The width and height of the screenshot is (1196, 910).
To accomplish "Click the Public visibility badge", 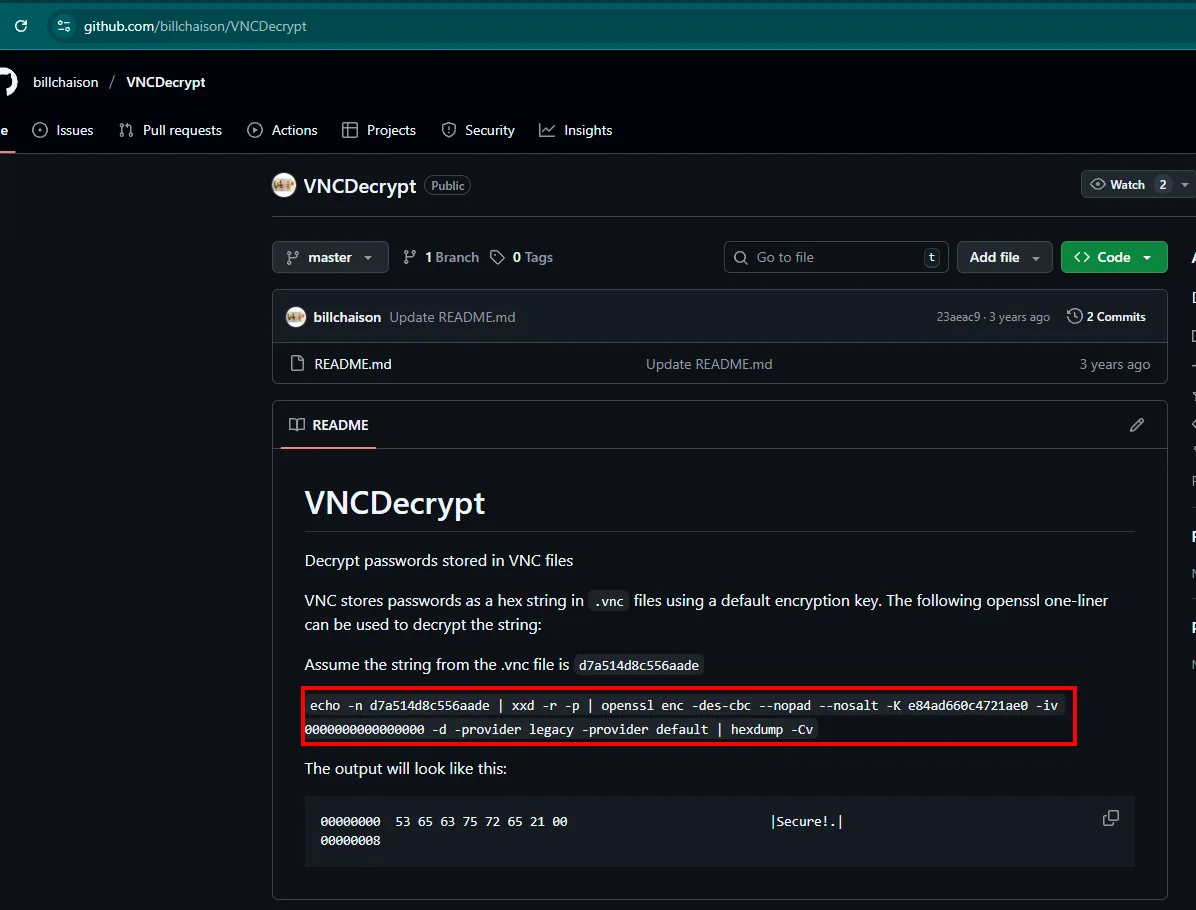I will [x=448, y=185].
